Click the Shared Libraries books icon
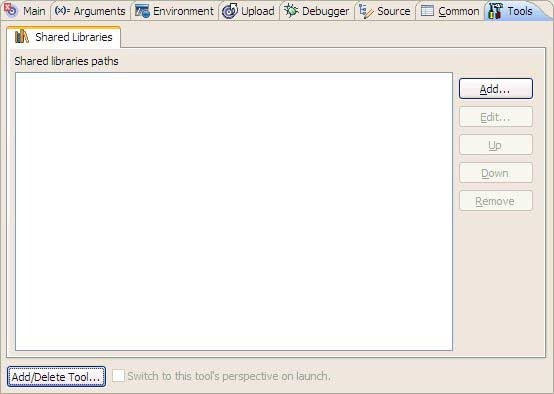Screen dimensions: 554x394 (22, 36)
